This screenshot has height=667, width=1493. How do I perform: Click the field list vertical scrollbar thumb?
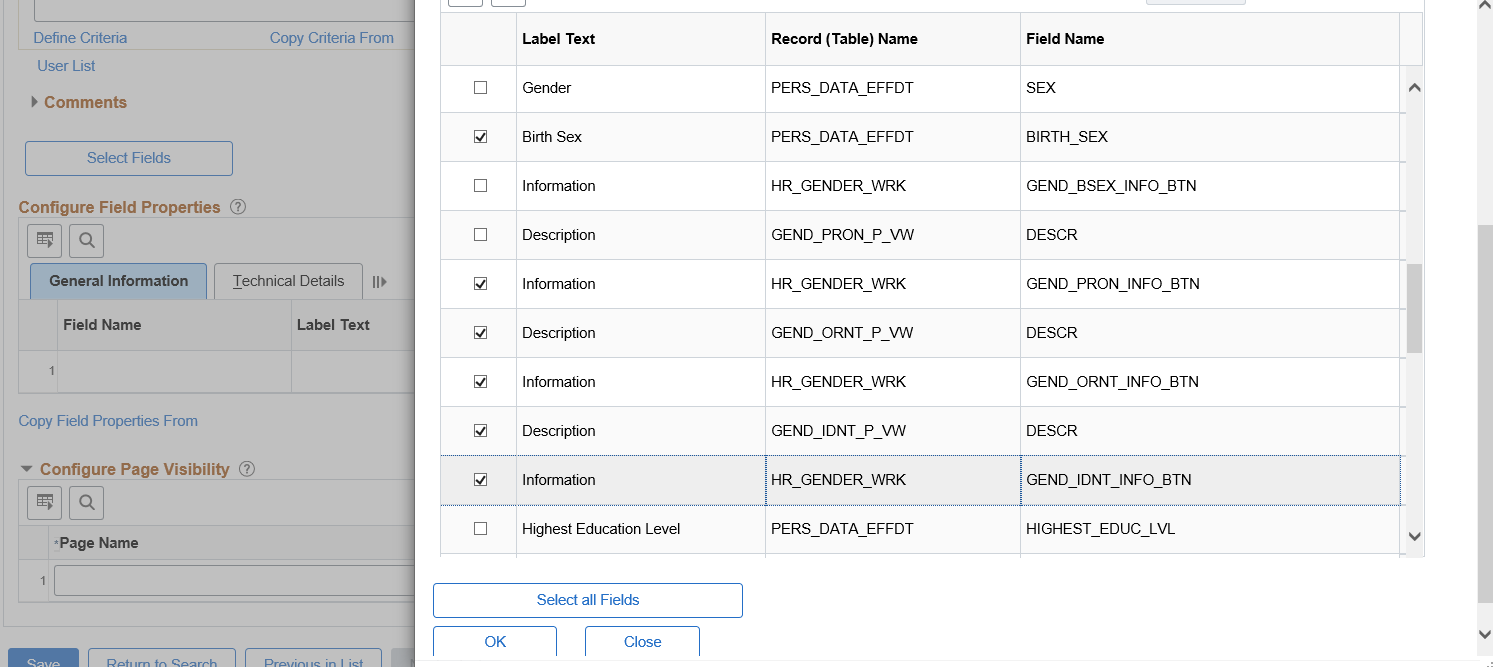[x=1414, y=308]
